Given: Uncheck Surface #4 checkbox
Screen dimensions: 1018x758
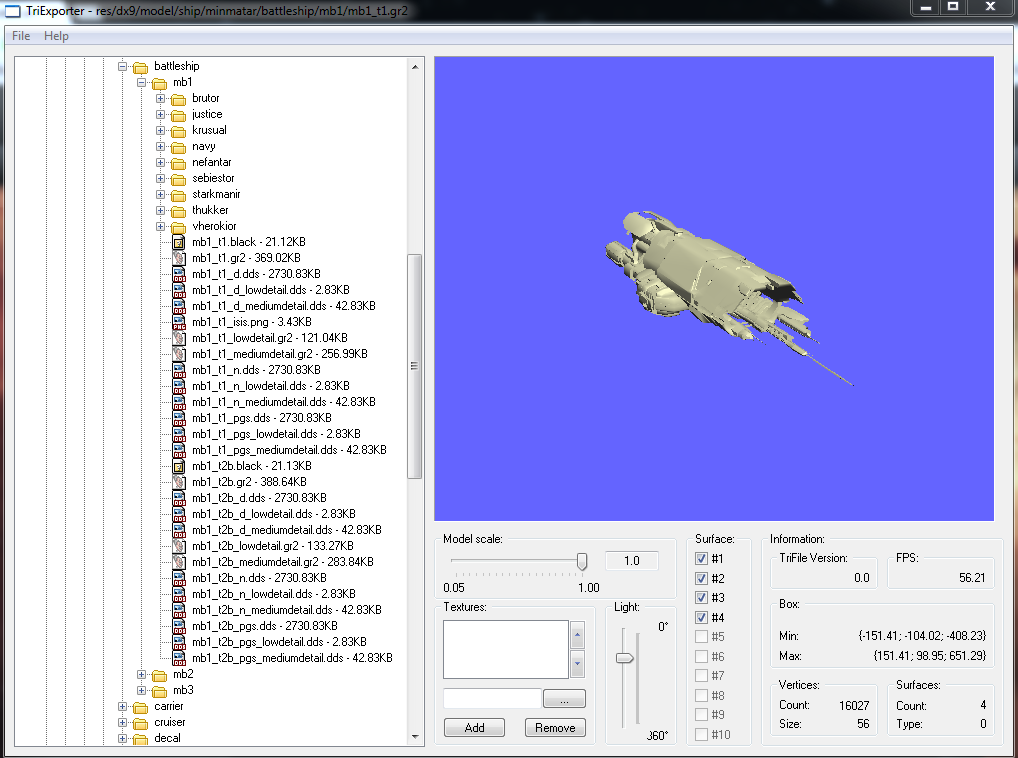Looking at the screenshot, I should (701, 617).
